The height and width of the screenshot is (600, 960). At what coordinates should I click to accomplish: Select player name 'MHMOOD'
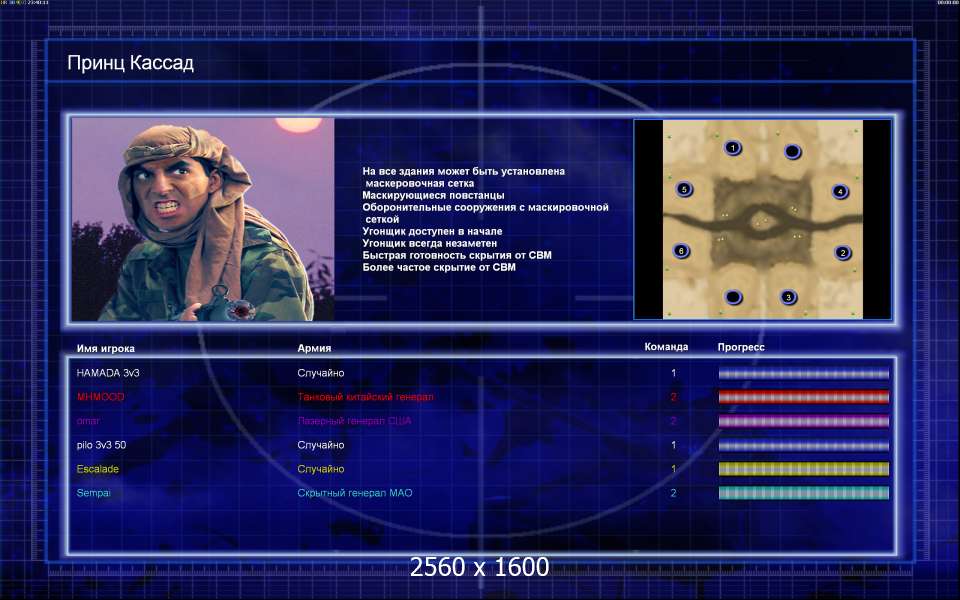point(100,397)
